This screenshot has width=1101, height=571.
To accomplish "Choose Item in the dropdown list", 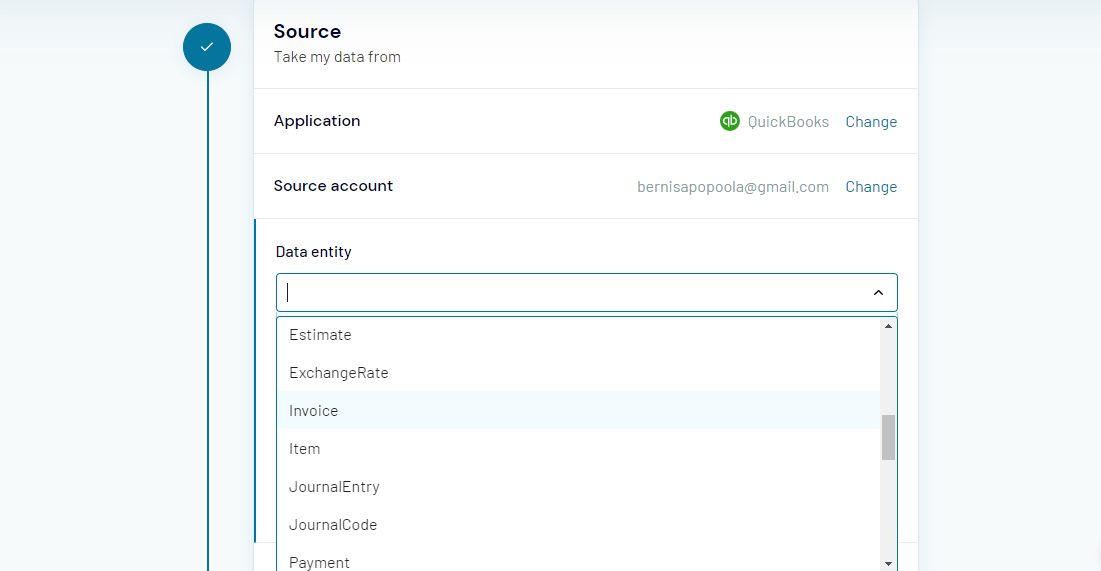I will click(x=579, y=449).
